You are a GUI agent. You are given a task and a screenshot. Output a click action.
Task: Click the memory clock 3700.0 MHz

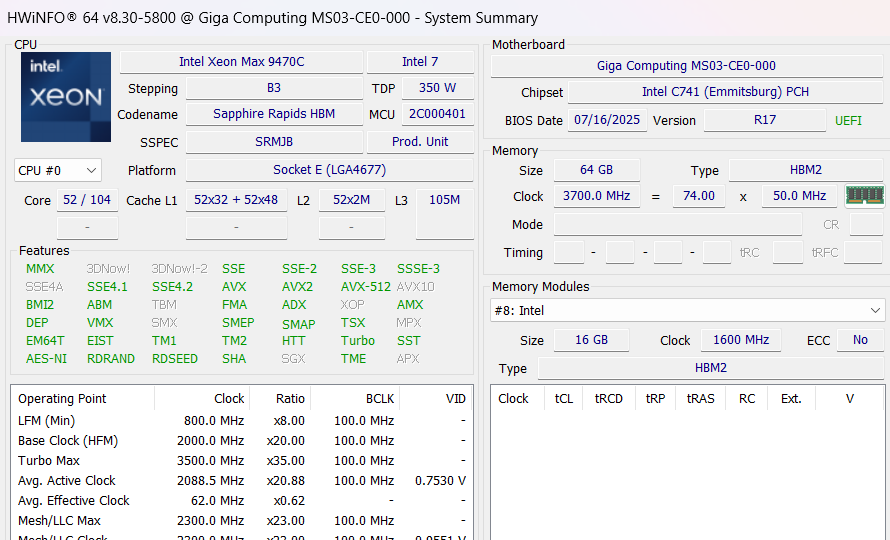(597, 196)
